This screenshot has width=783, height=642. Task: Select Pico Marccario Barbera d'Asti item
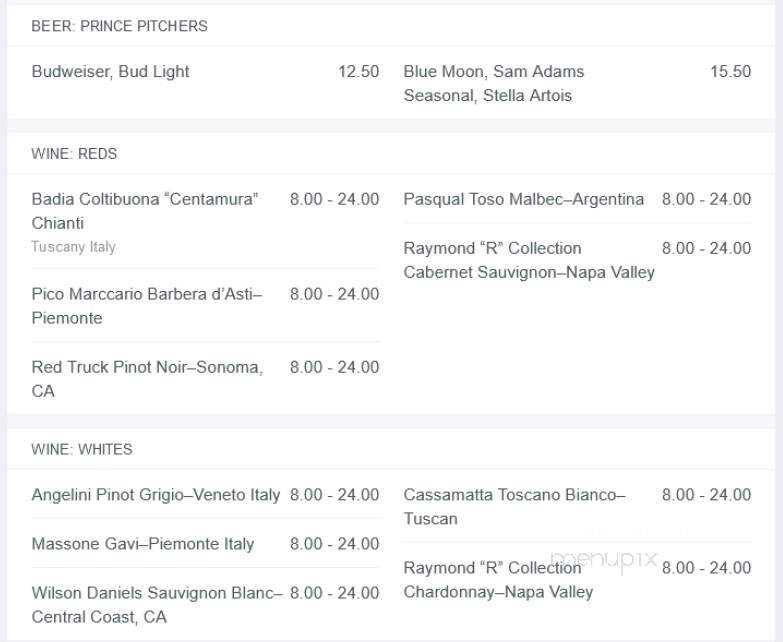[x=147, y=306]
